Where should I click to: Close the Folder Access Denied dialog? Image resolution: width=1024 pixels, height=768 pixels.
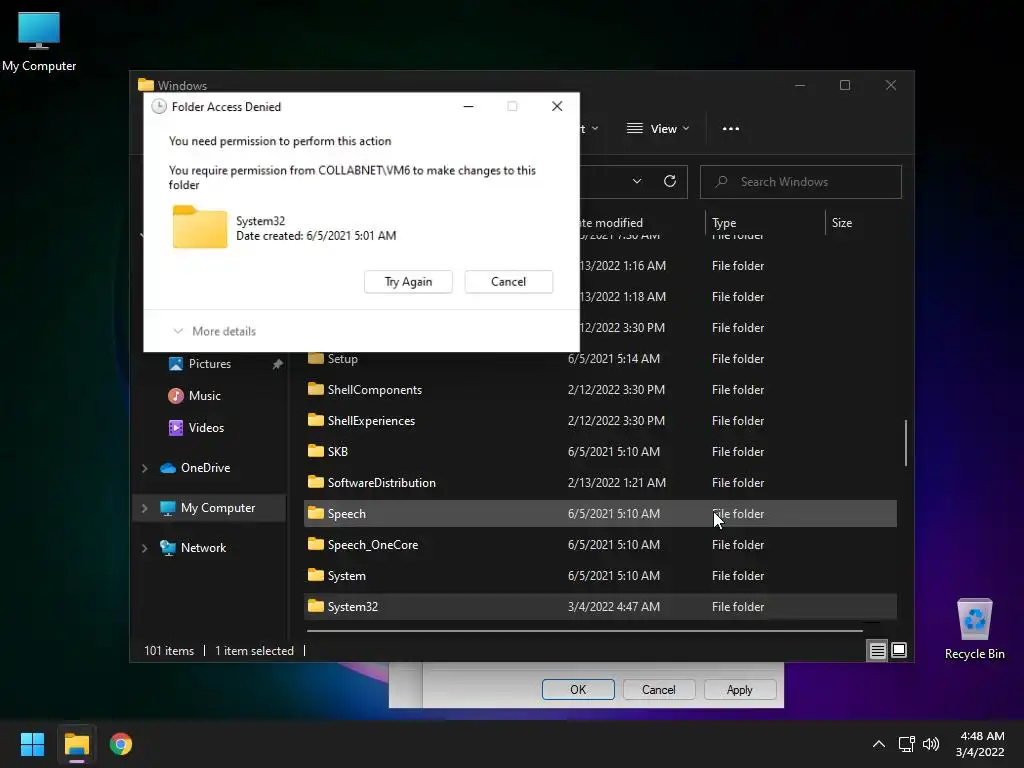[556, 106]
